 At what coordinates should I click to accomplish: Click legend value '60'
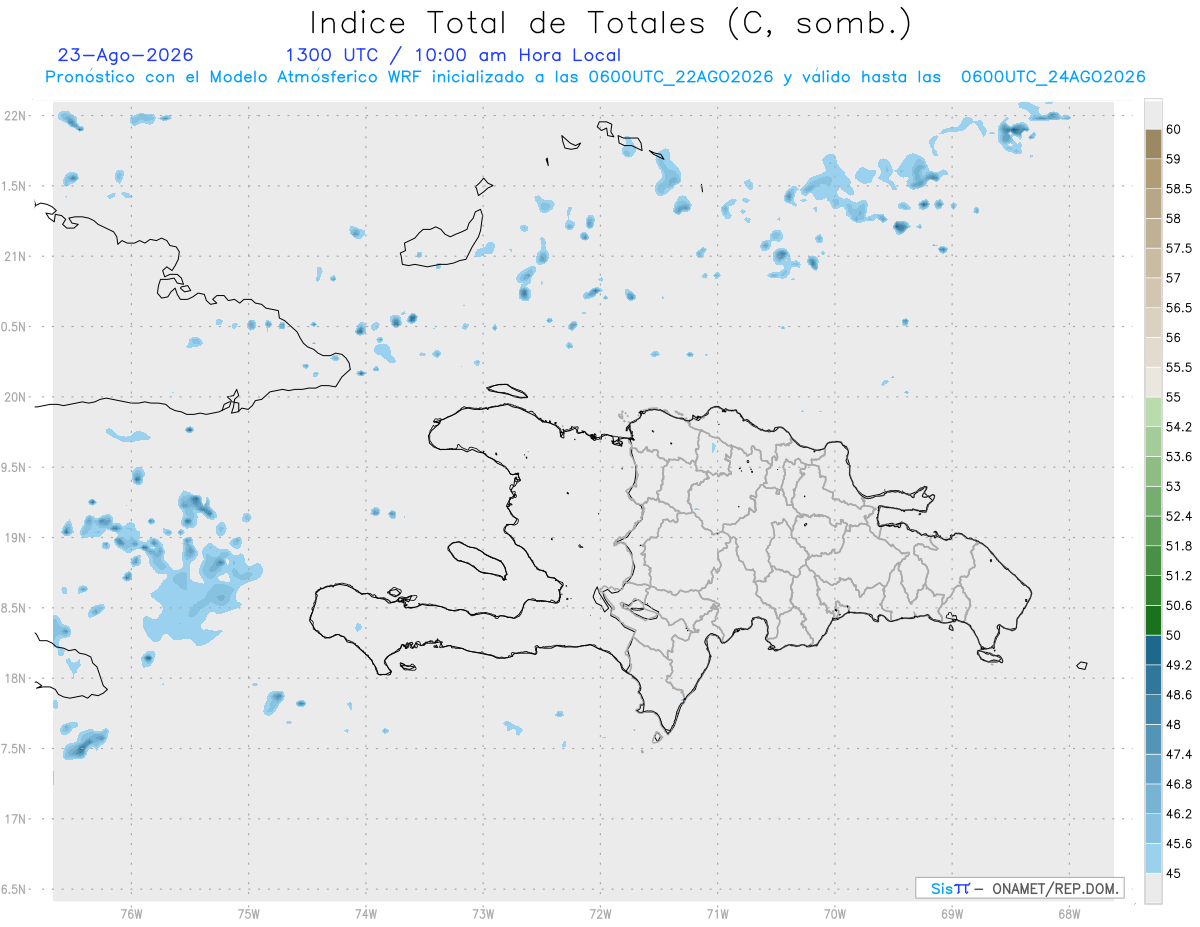coord(1173,129)
